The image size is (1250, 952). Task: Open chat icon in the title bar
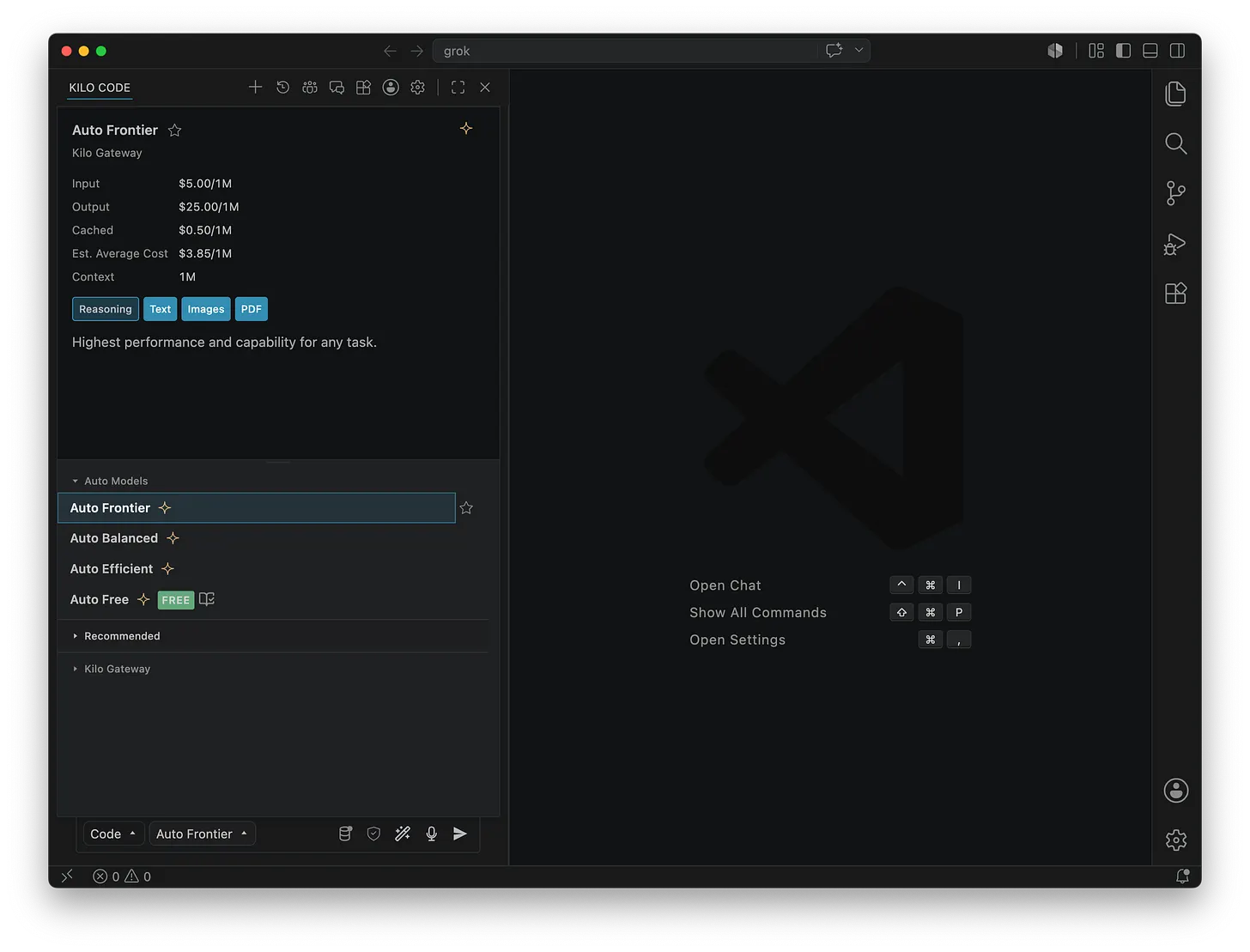[834, 51]
